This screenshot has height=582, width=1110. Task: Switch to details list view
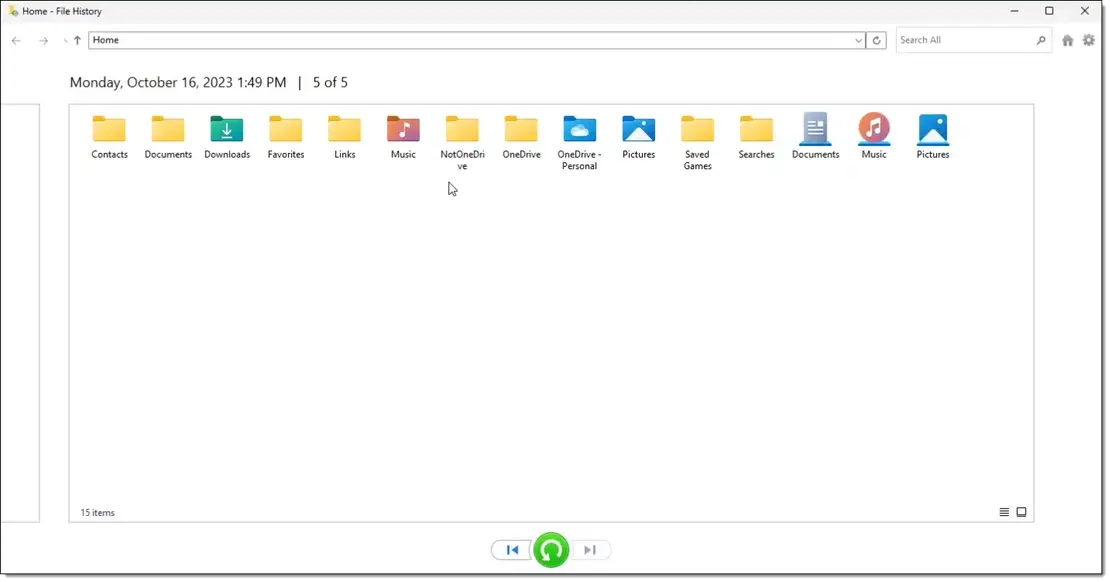coord(1004,512)
